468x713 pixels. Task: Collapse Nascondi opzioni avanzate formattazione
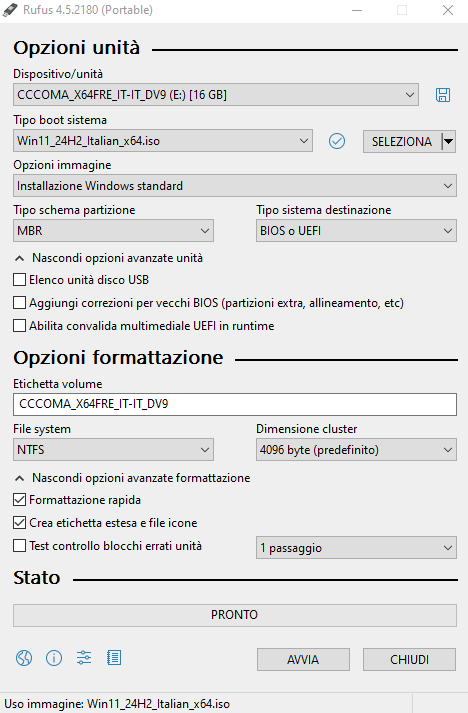pyautogui.click(x=132, y=478)
